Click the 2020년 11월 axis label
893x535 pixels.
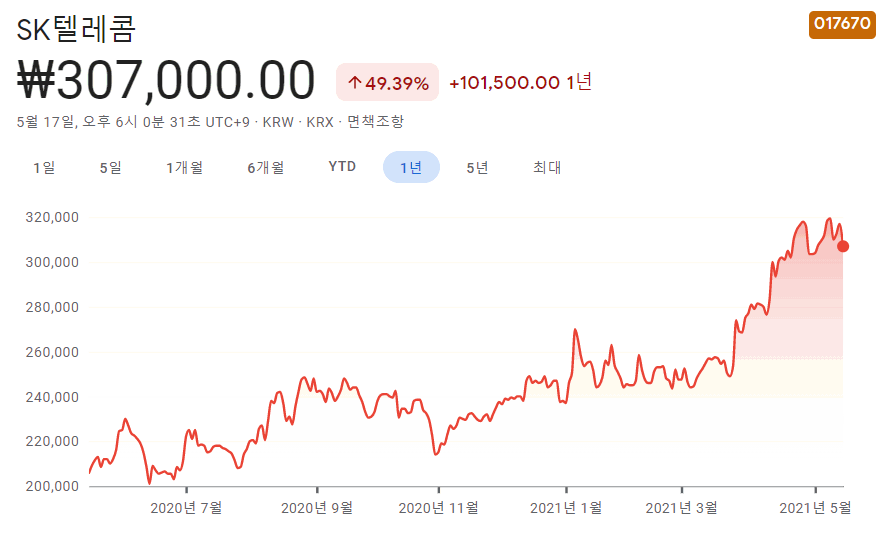(439, 508)
